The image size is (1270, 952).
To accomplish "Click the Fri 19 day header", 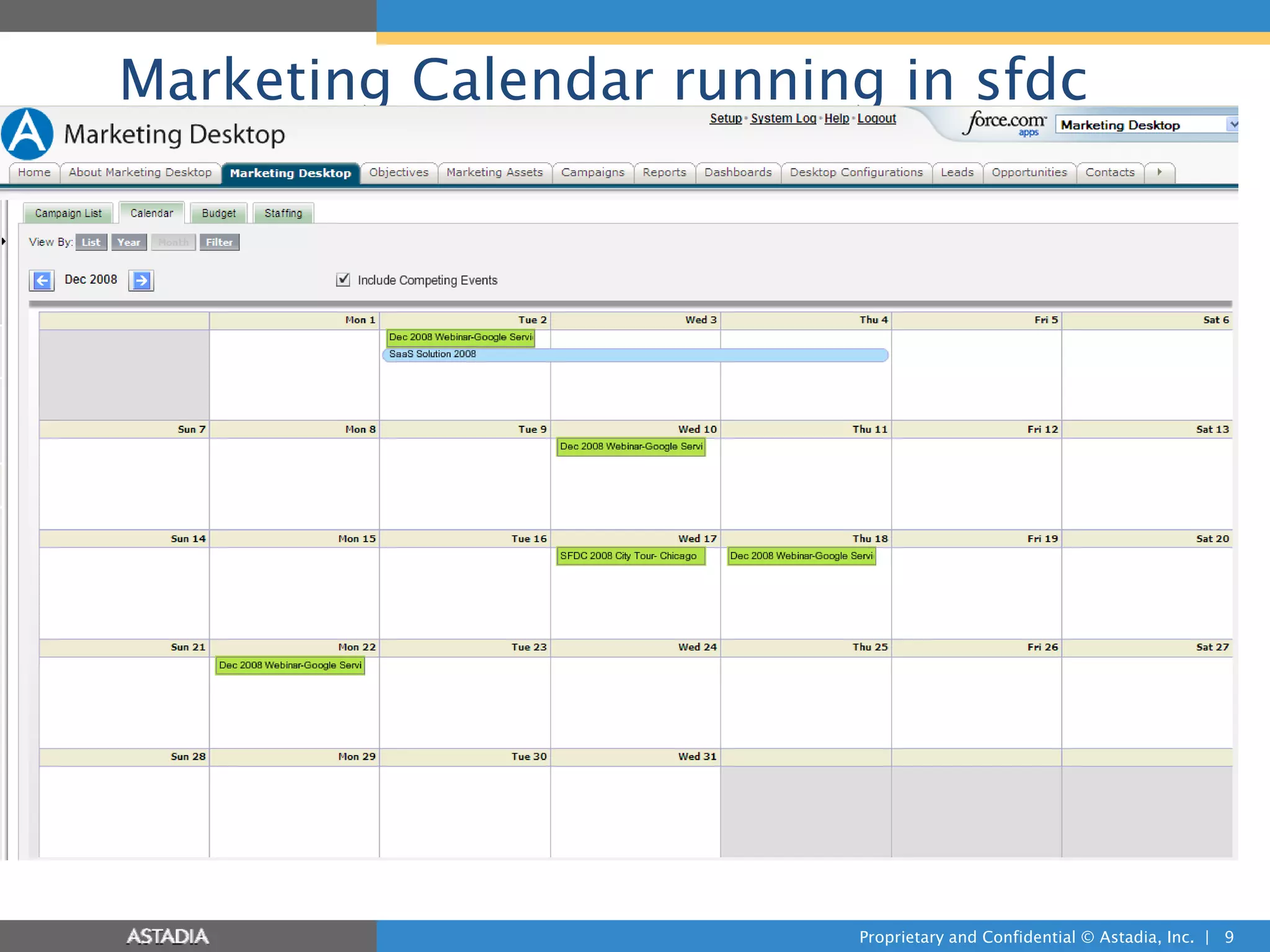I will click(x=977, y=539).
